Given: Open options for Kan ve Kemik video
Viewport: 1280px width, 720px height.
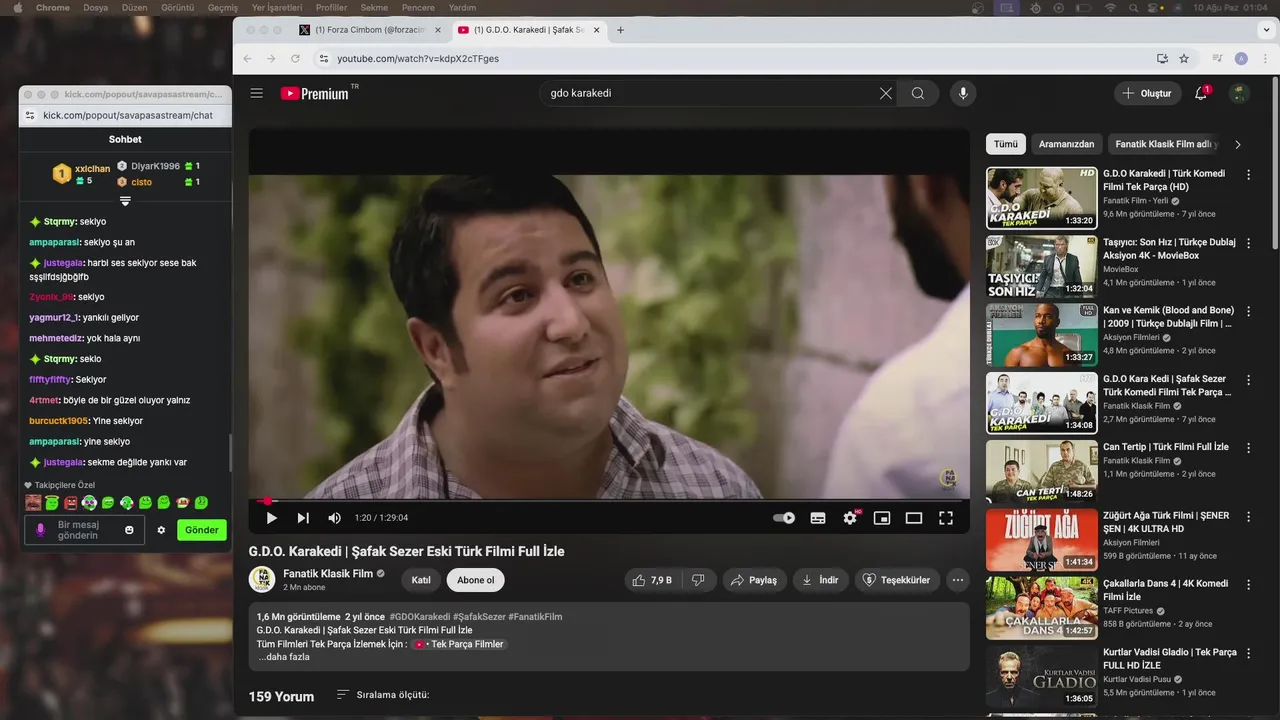Looking at the screenshot, I should (1248, 311).
